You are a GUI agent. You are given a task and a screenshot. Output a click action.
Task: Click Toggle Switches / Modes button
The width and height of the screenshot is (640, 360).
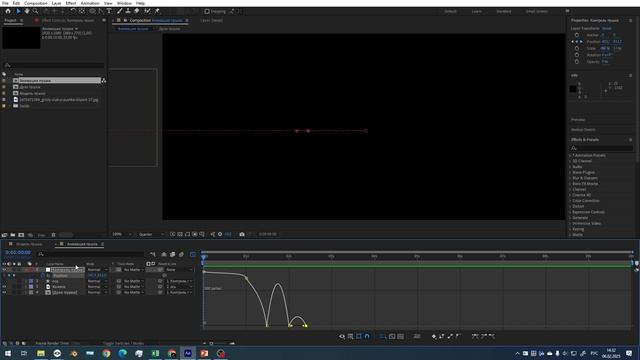[x=123, y=344]
